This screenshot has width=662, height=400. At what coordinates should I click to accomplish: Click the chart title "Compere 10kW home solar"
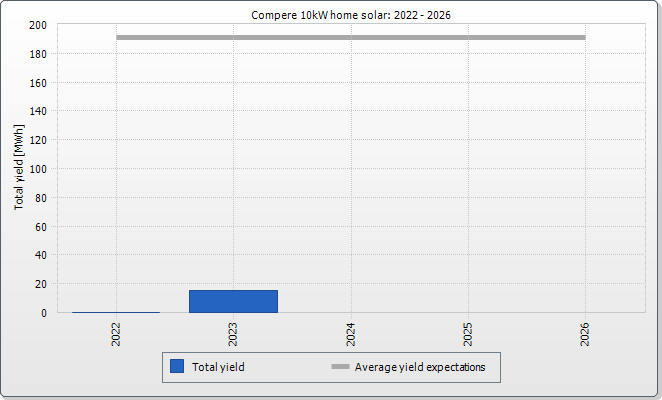point(330,13)
